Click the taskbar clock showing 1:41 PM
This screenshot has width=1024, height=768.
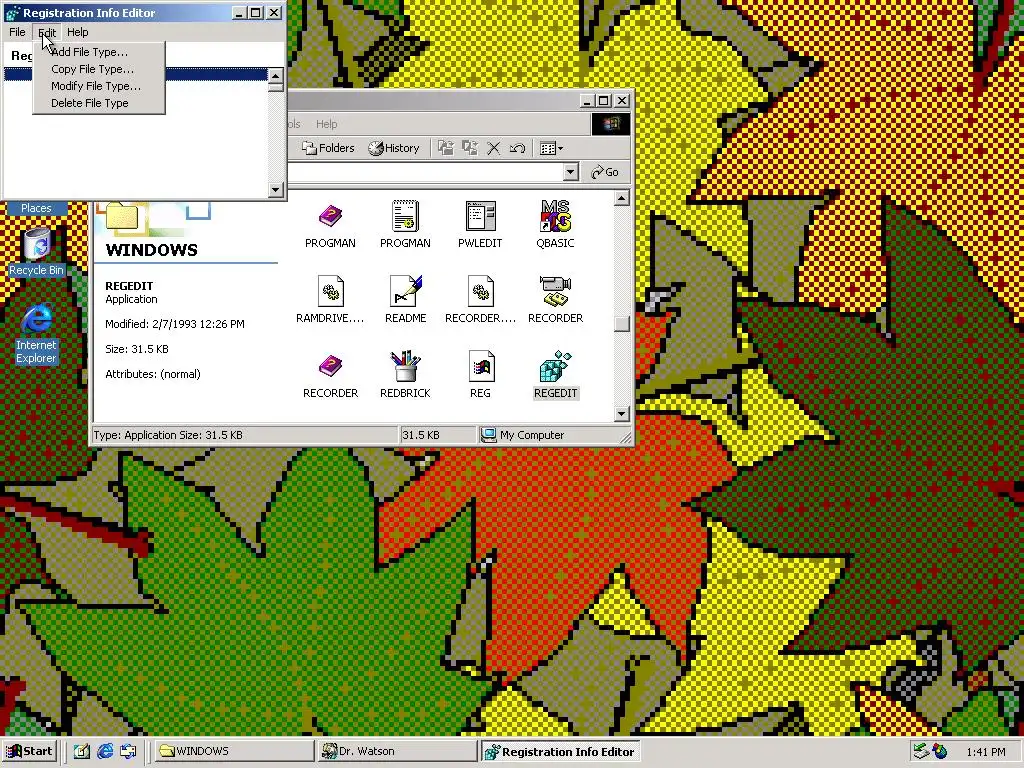tap(985, 752)
